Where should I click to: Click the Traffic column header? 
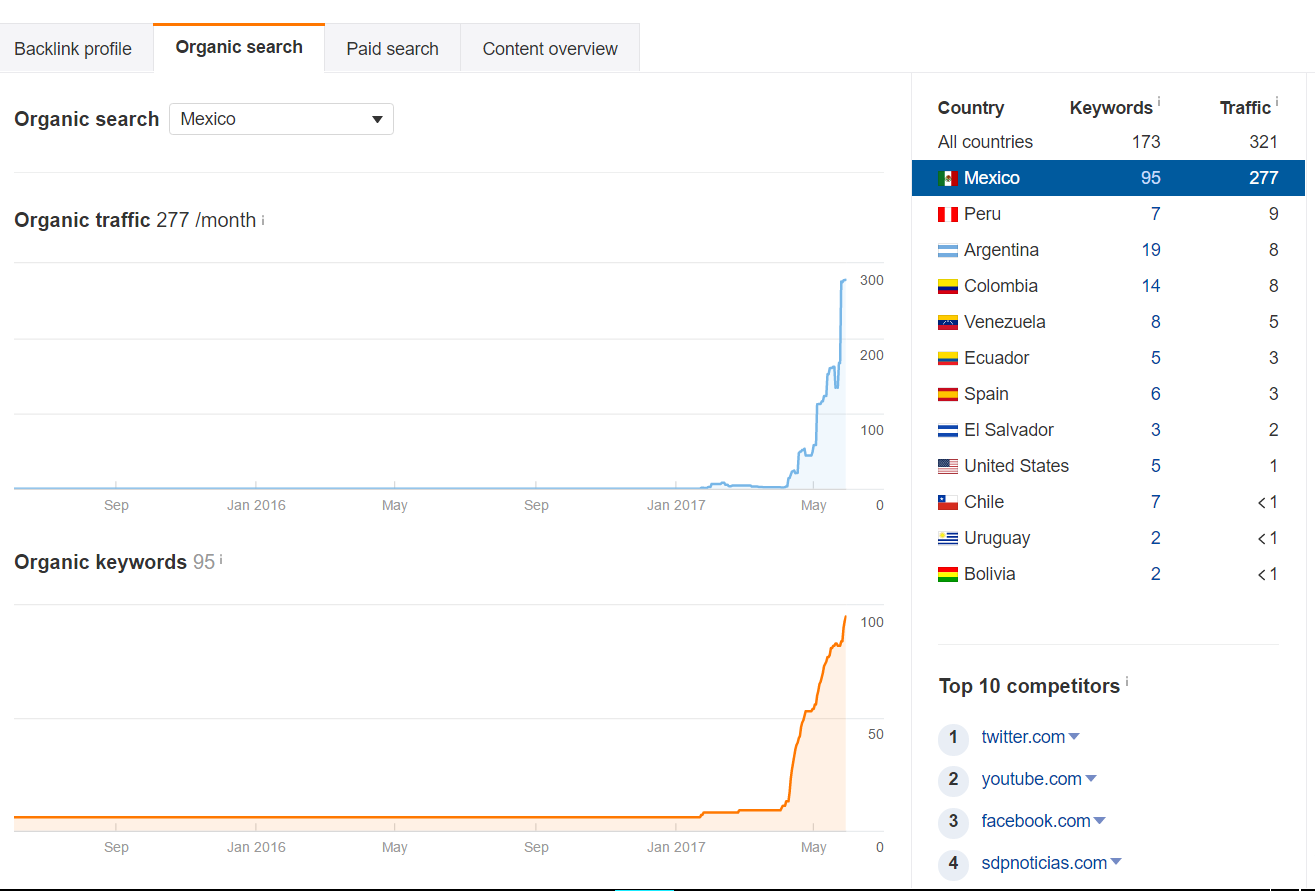click(x=1245, y=108)
